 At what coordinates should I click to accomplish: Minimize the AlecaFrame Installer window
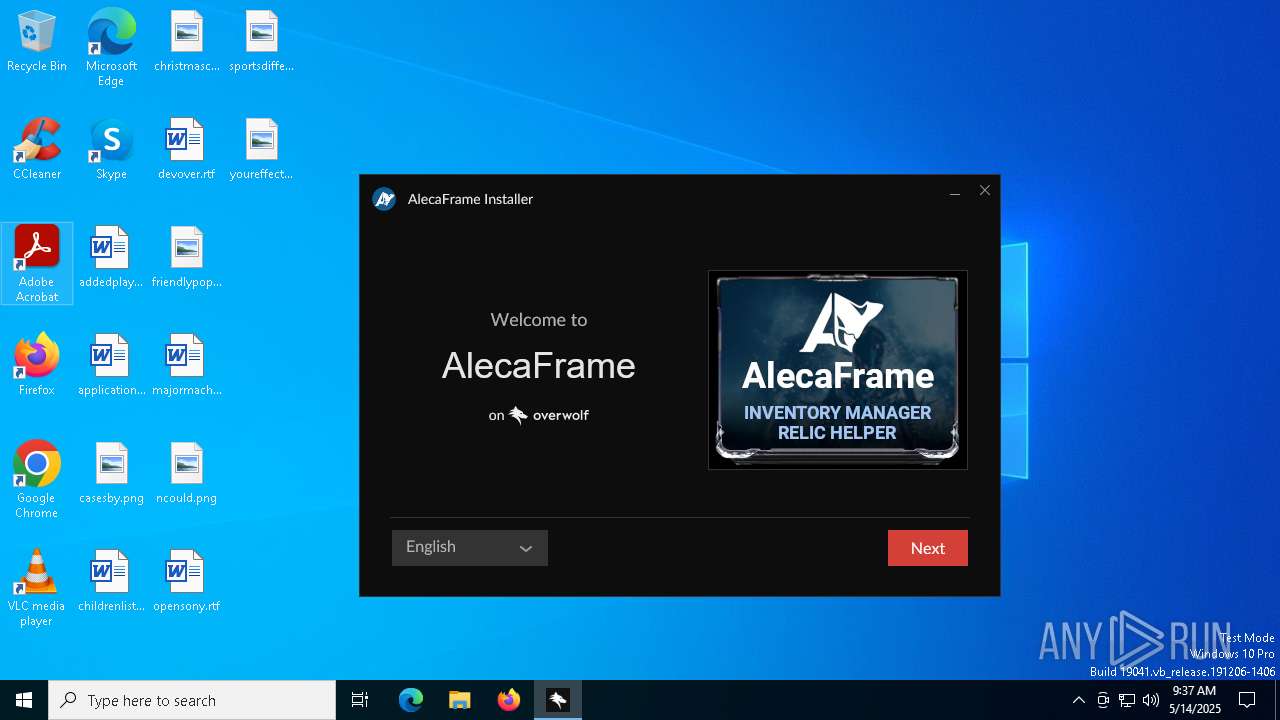tap(955, 191)
